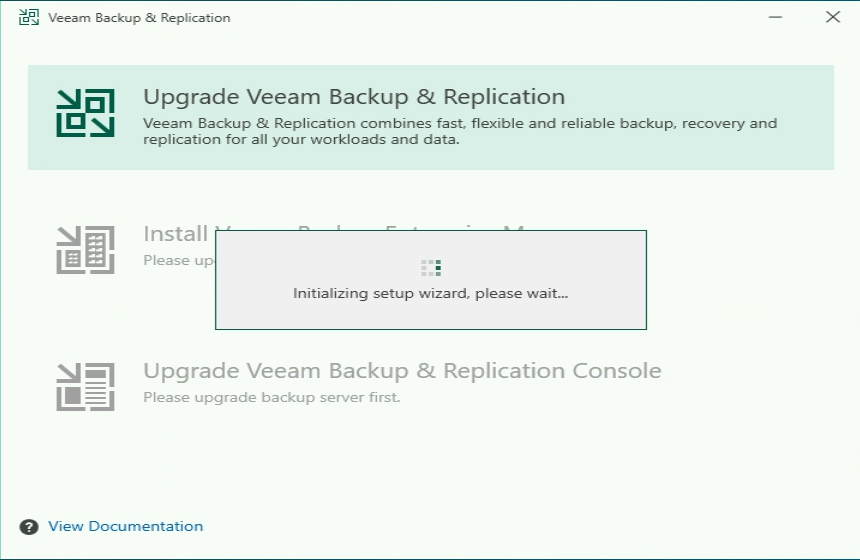Click the 'Initializing setup wizard, please wait' message
This screenshot has height=560, width=860.
coord(430,294)
